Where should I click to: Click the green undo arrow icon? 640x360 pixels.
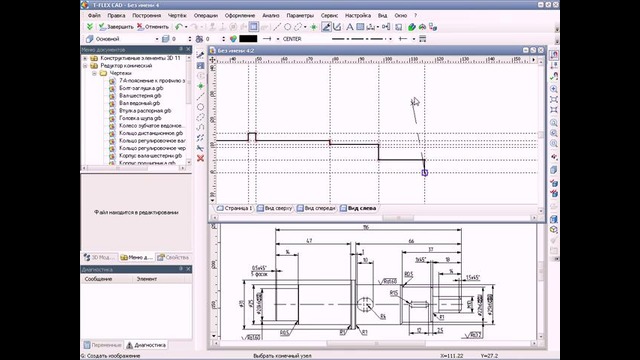(x=178, y=27)
